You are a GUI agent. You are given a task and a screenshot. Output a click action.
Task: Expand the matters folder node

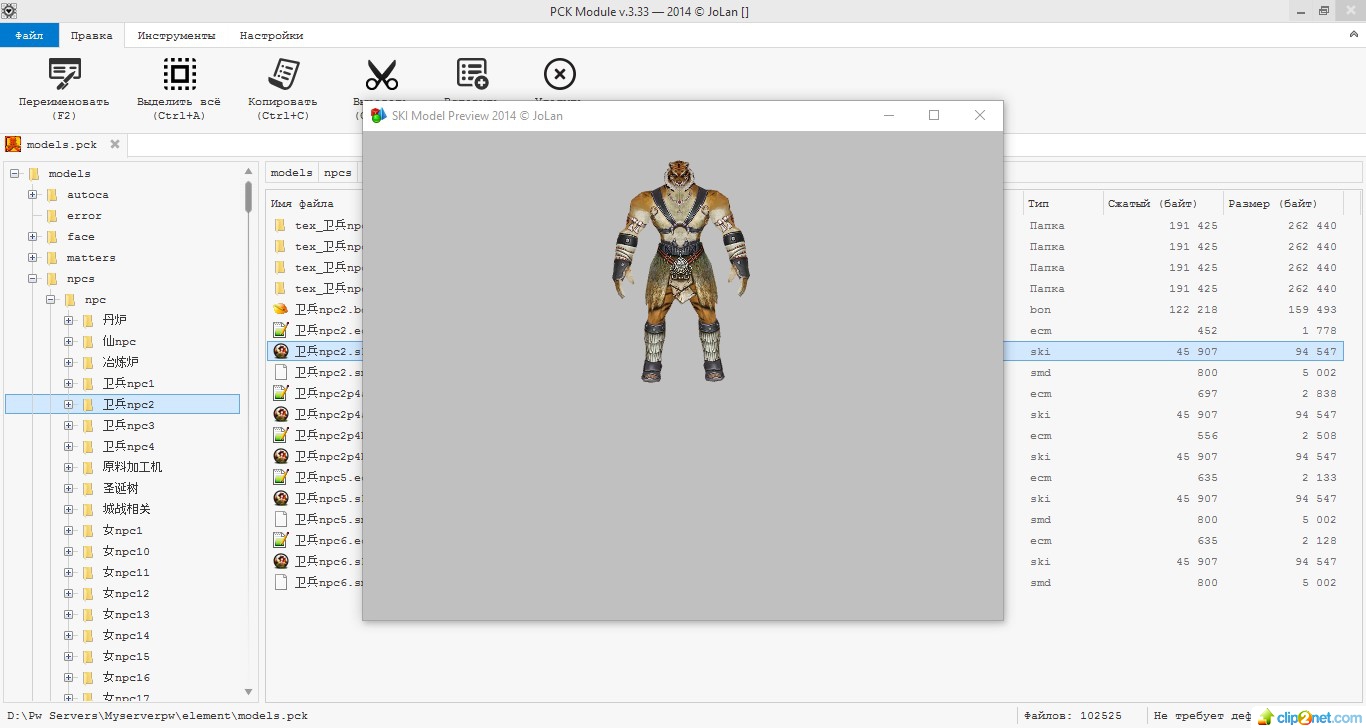(33, 258)
